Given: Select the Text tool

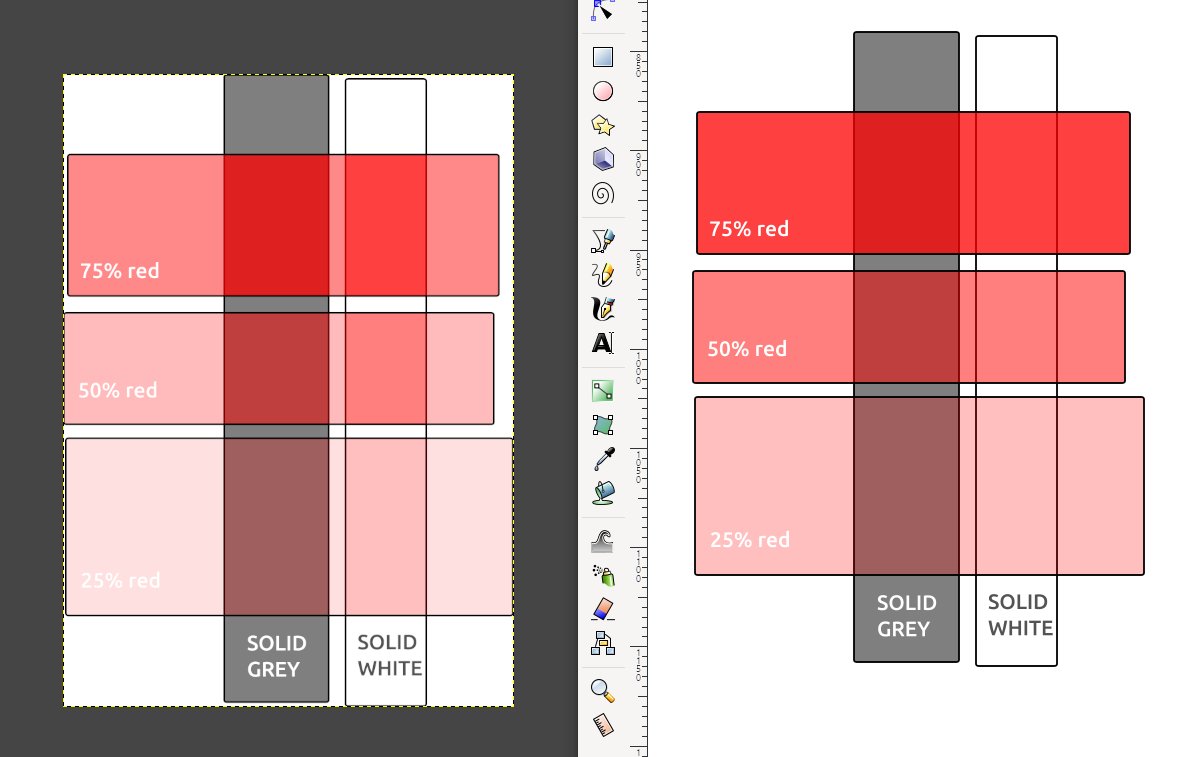Looking at the screenshot, I should coord(603,343).
